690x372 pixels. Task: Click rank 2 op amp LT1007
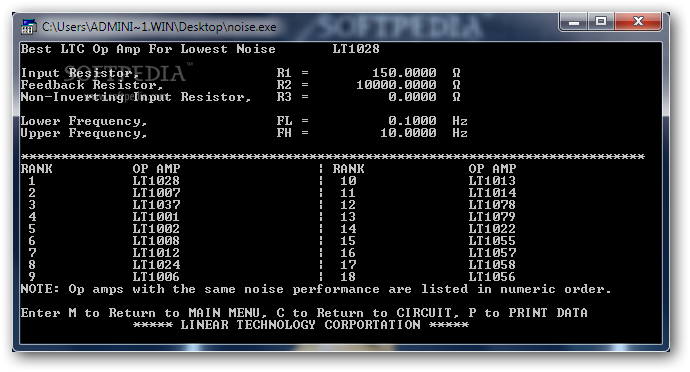click(x=156, y=193)
